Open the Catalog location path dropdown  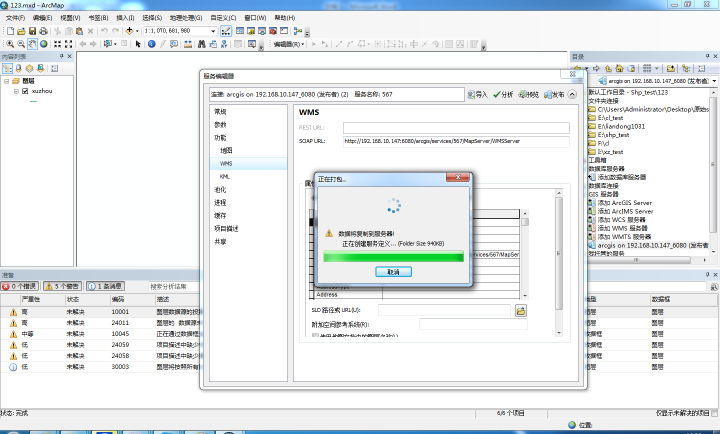pyautogui.click(x=714, y=81)
